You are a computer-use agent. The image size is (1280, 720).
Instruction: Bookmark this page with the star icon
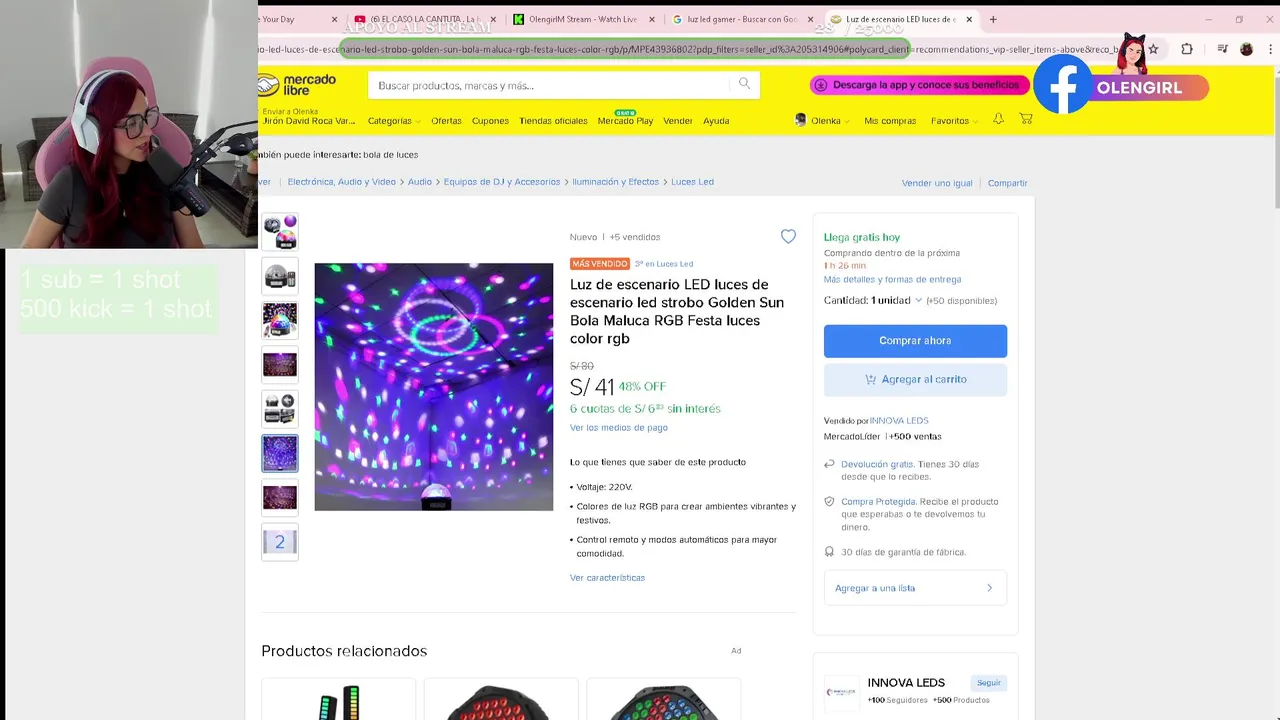click(1153, 49)
